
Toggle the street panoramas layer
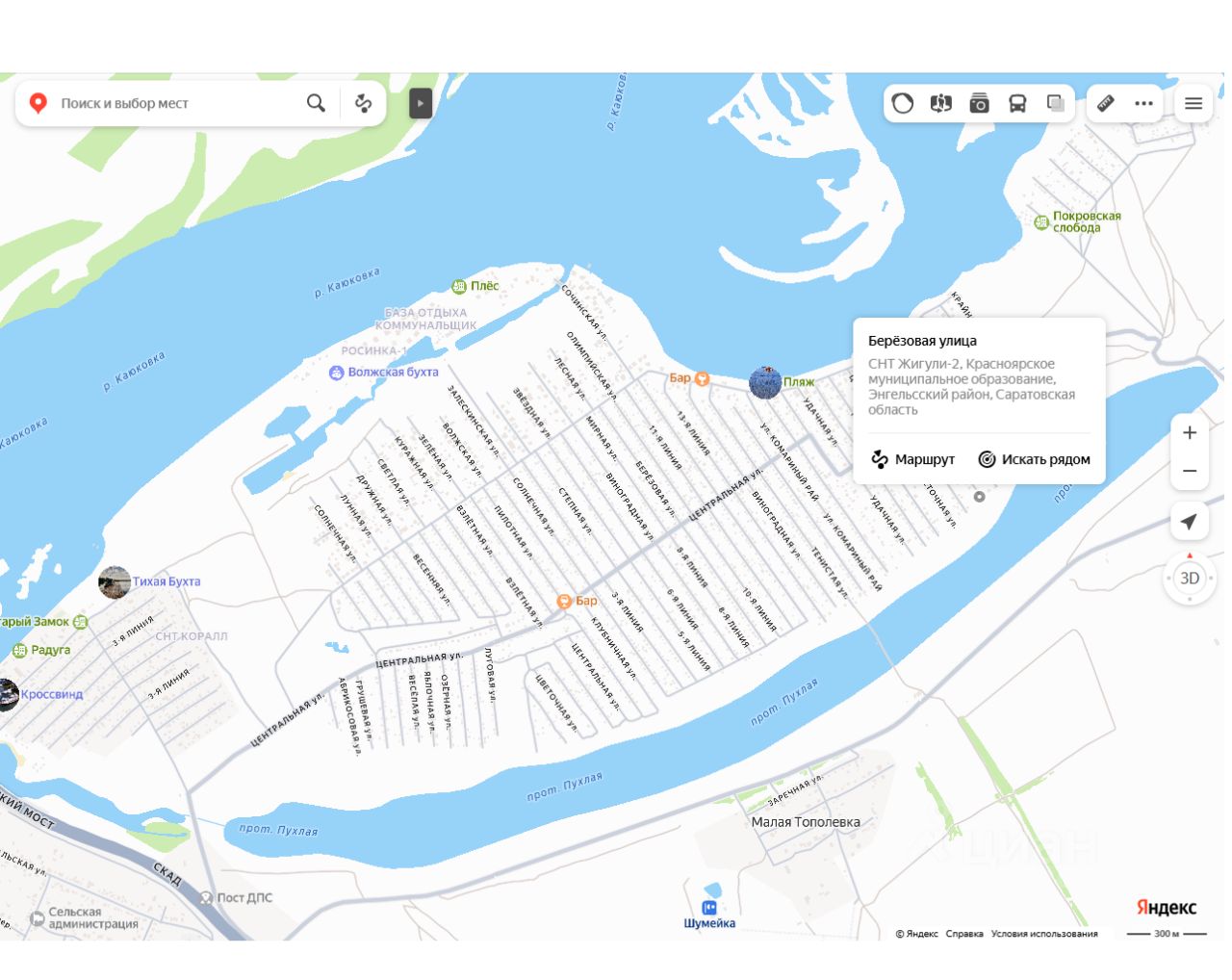tap(941, 103)
